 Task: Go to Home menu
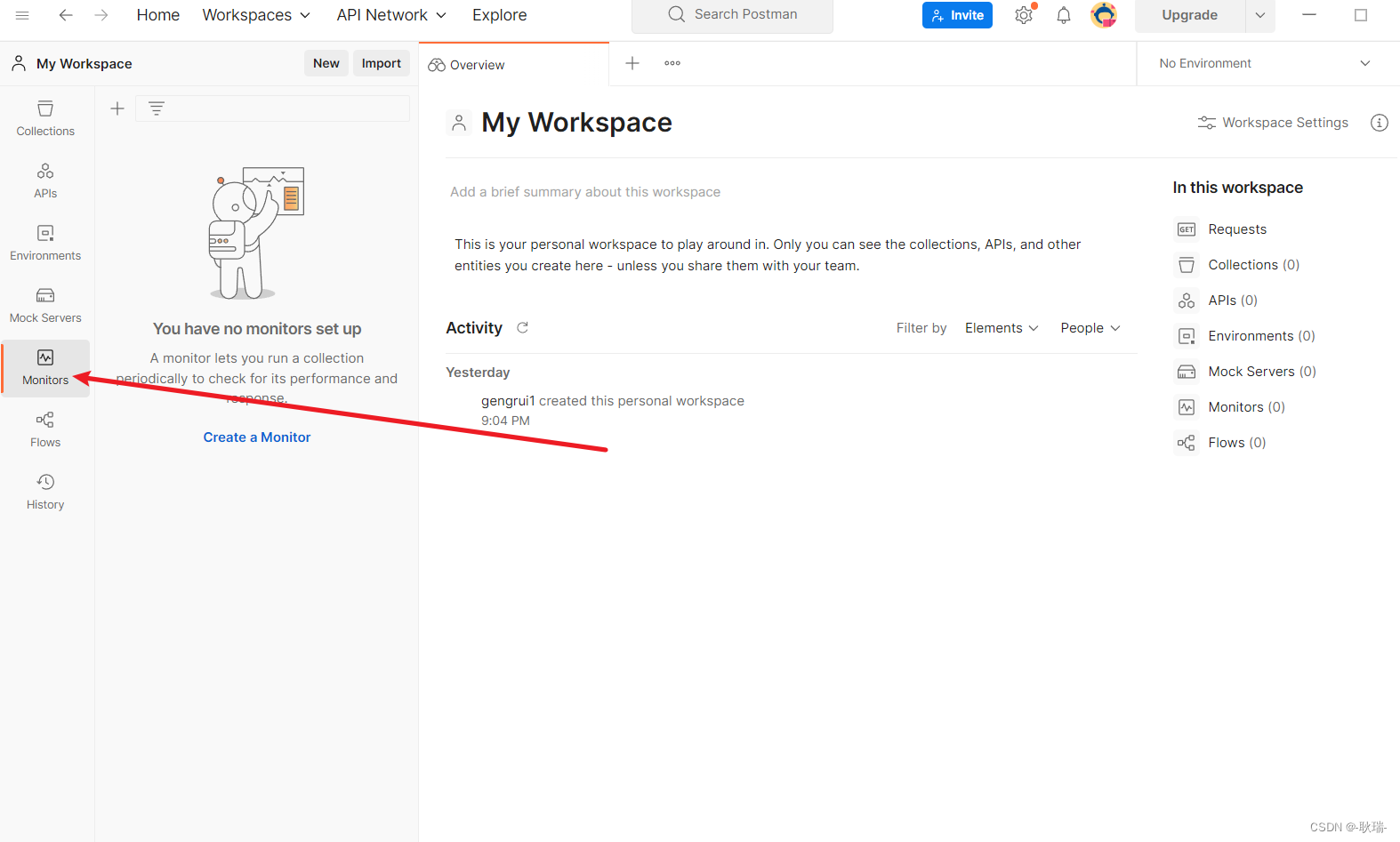point(158,15)
